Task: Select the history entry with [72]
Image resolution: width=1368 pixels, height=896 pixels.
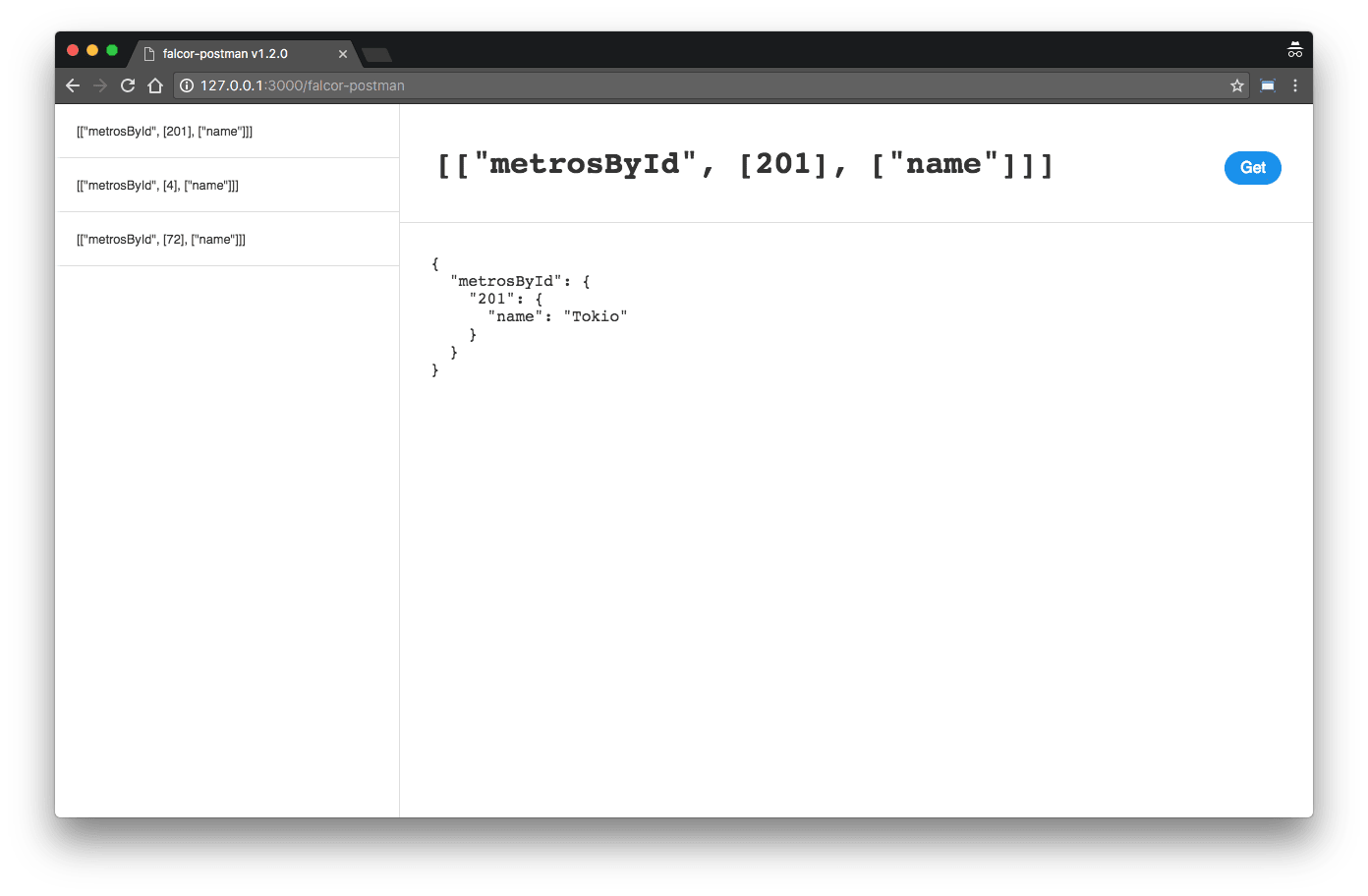Action: pyautogui.click(x=227, y=240)
